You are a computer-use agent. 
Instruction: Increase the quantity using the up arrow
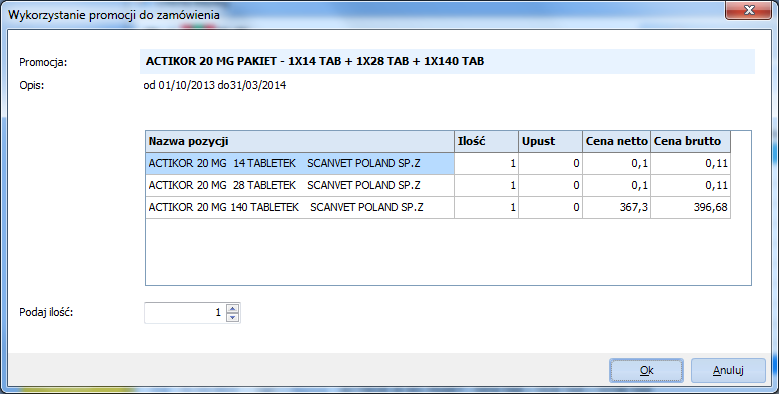[232, 308]
